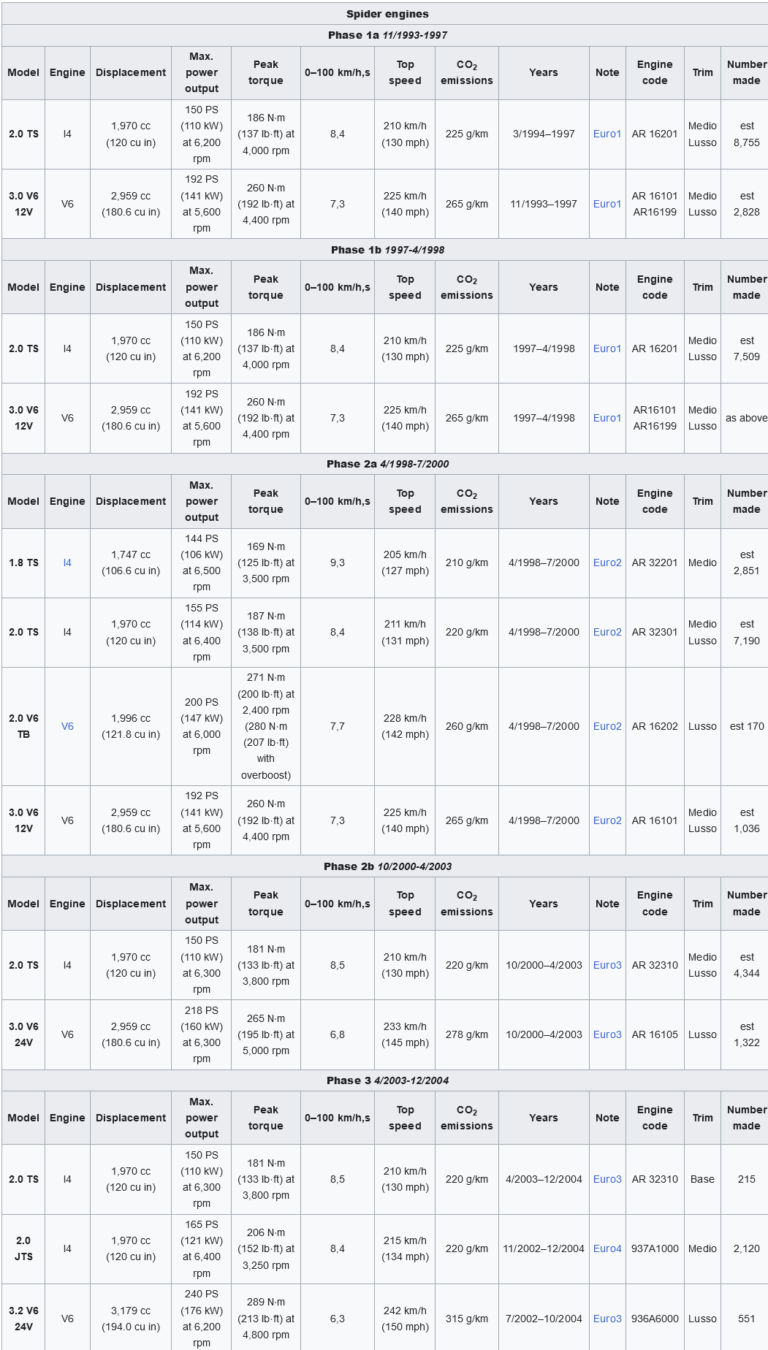This screenshot has height=1350, width=768.
Task: Click the '1,996 cc' displacement cell
Action: (x=131, y=726)
